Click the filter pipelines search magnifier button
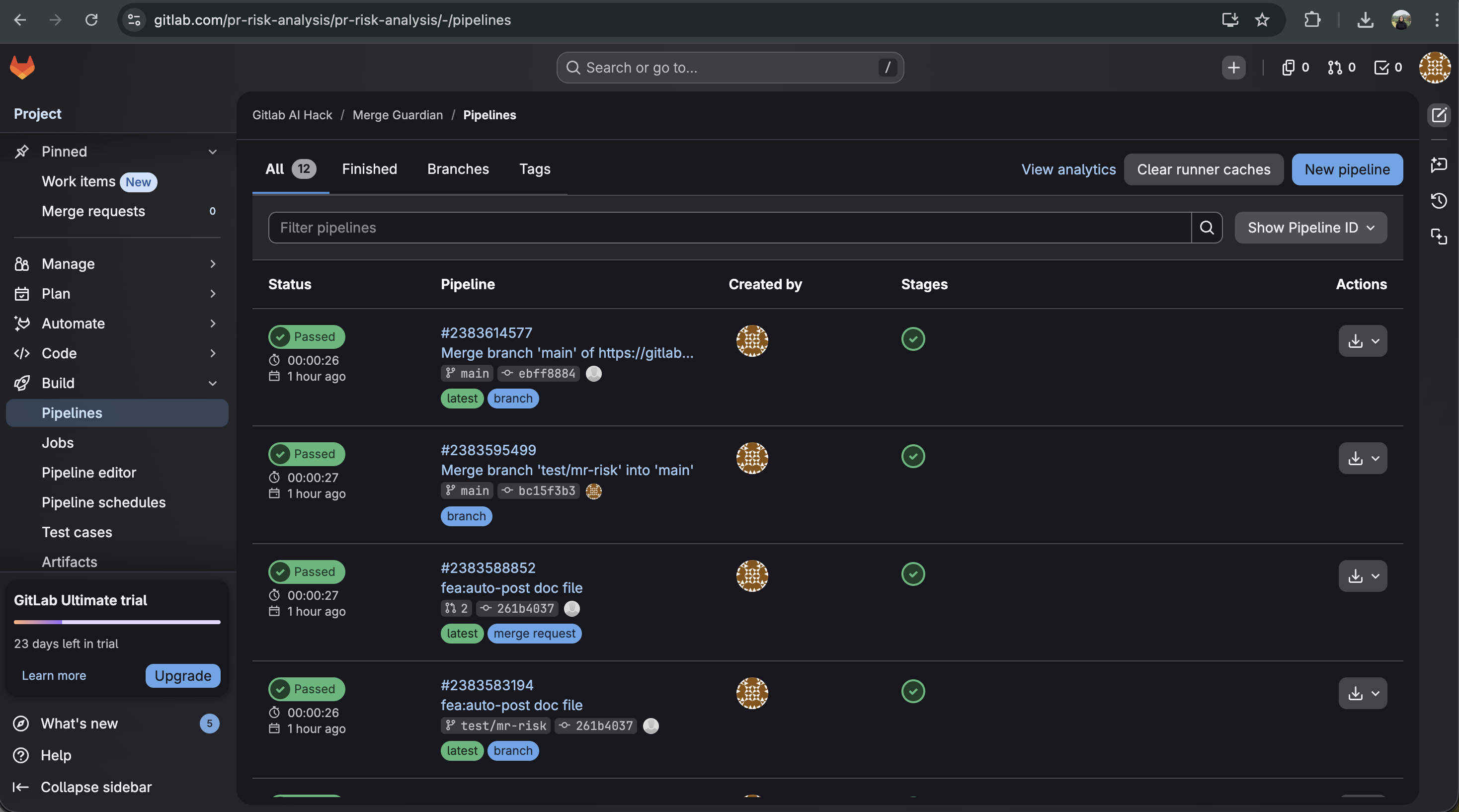 click(x=1207, y=228)
